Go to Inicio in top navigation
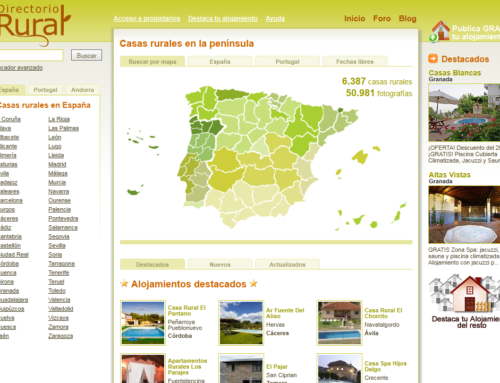This screenshot has height=383, width=500. click(x=355, y=19)
